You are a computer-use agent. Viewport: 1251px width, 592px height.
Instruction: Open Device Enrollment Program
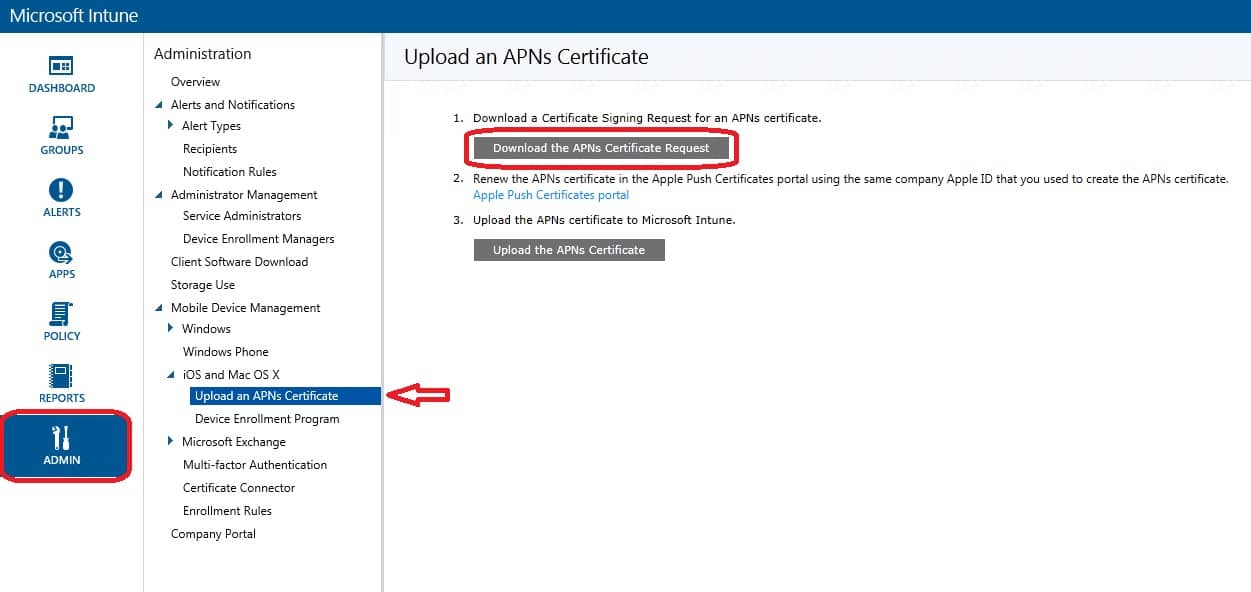[267, 419]
